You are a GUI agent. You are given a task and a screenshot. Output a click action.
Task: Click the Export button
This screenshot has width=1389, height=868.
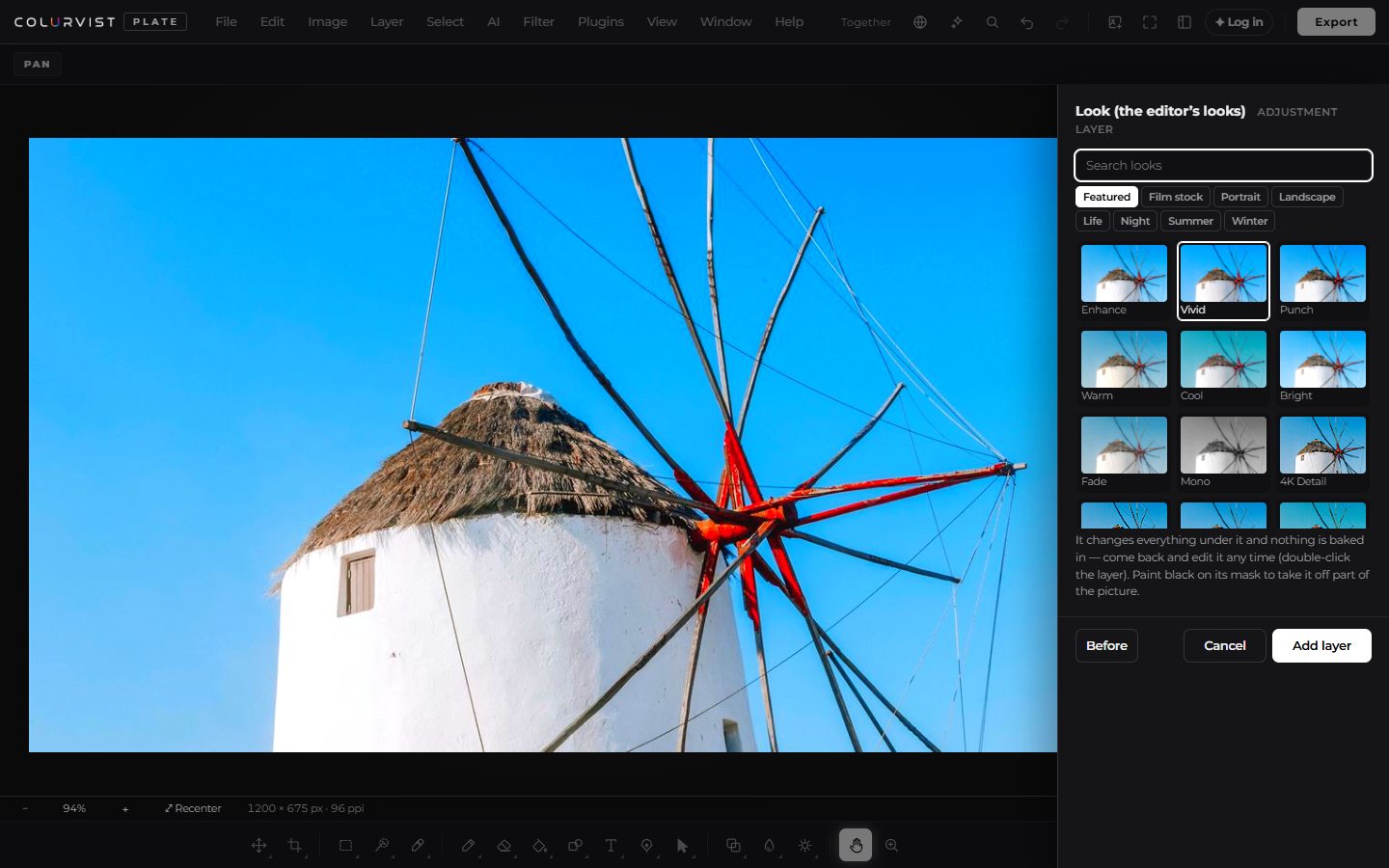1336,22
